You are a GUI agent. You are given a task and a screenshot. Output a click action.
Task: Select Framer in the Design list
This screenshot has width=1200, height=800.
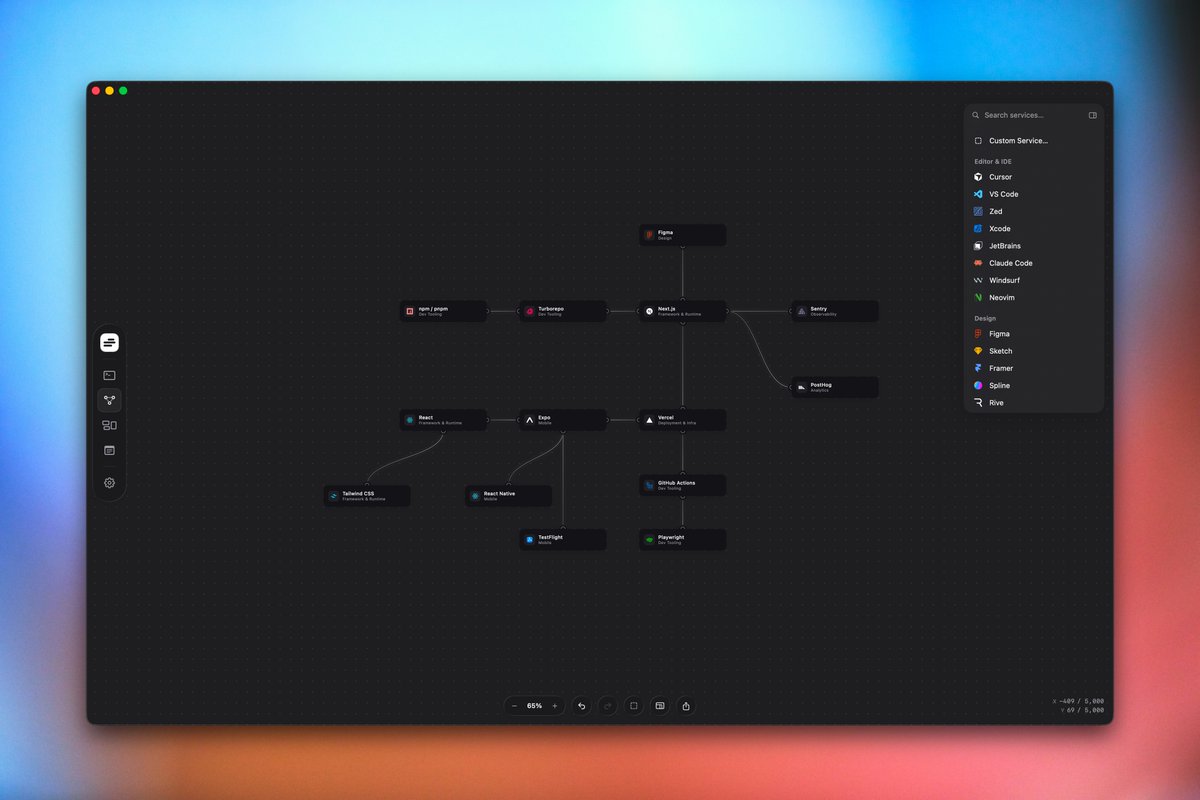point(1034,368)
